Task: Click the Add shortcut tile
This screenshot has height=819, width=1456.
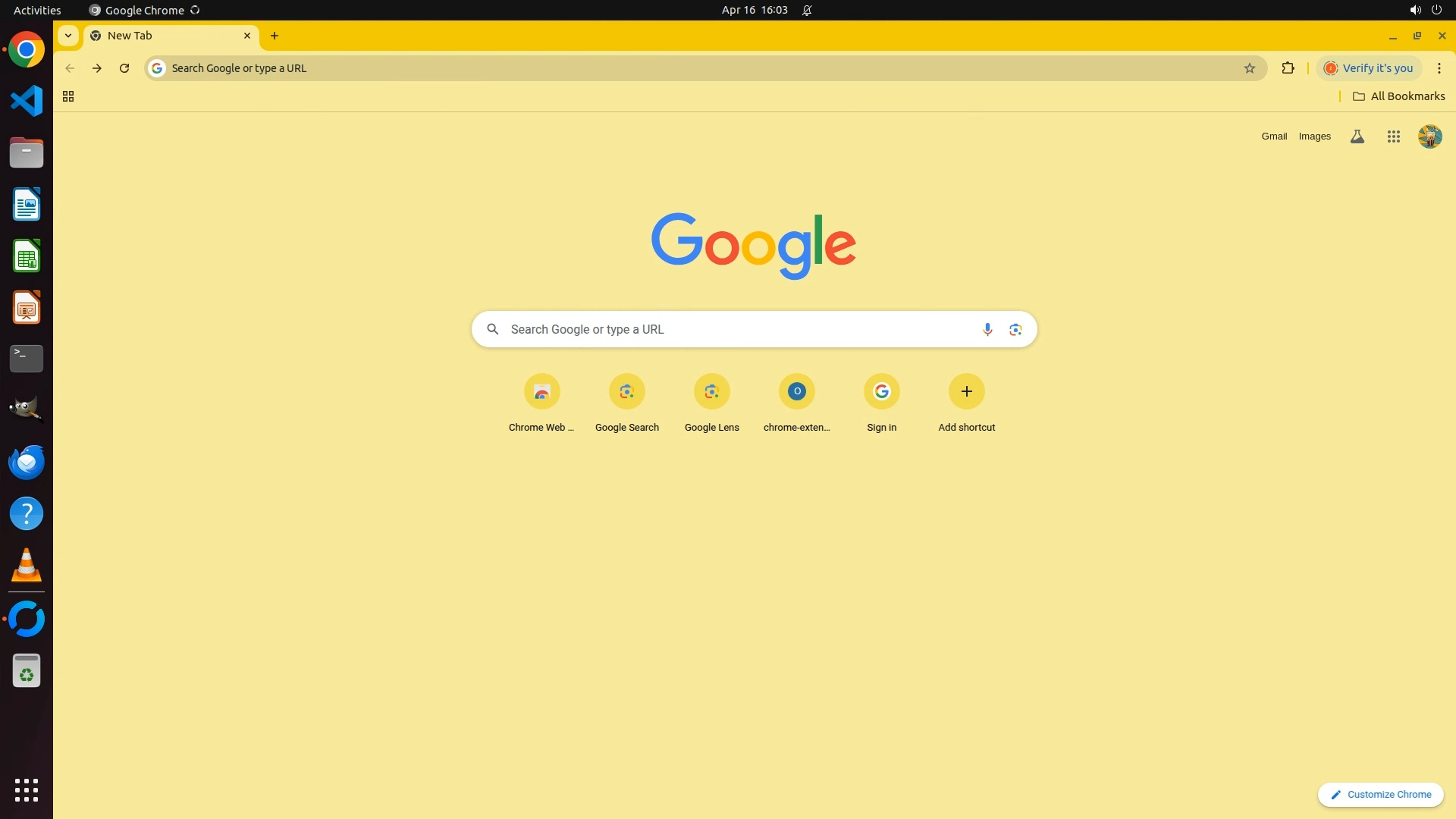Action: [x=966, y=392]
